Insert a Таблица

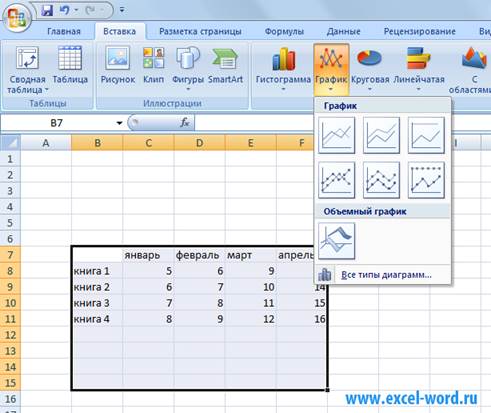tap(70, 65)
